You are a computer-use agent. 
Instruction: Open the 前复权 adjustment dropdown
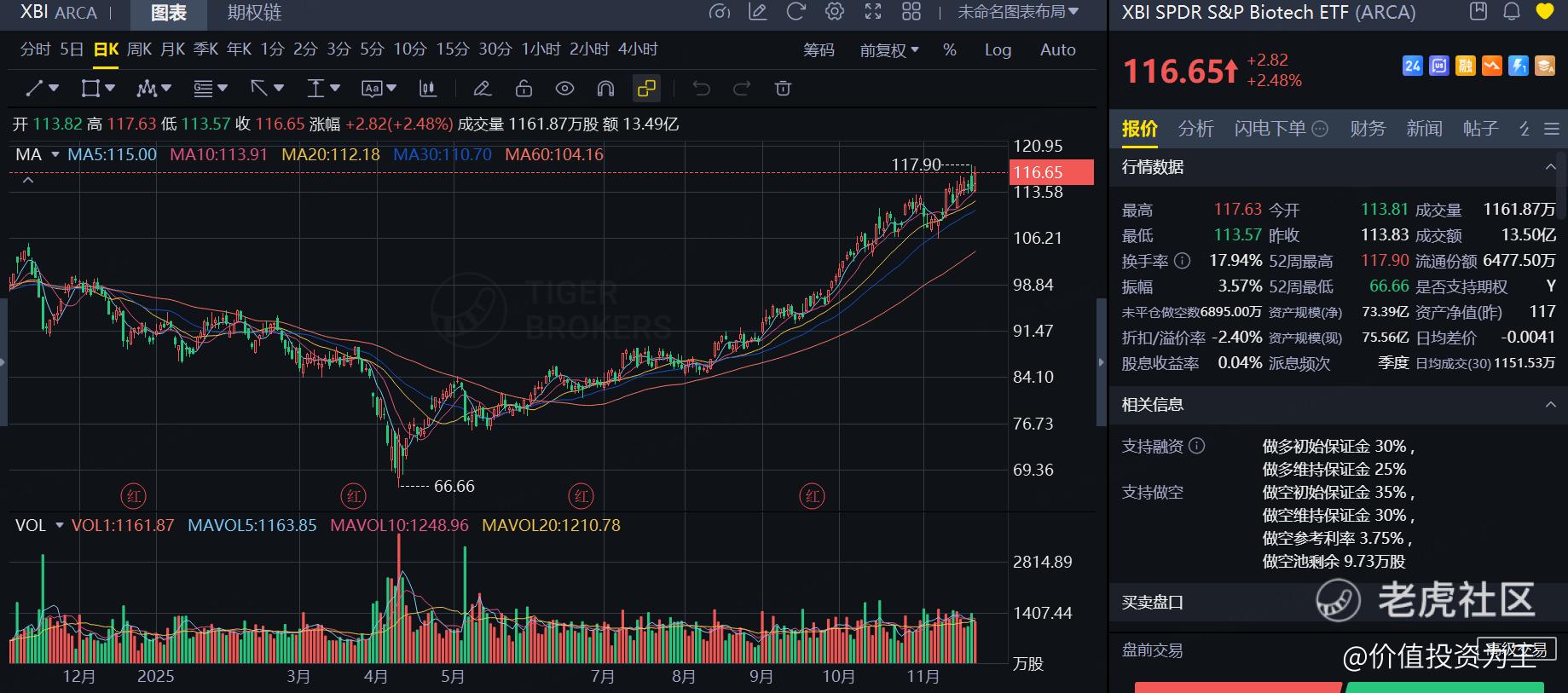[x=888, y=49]
